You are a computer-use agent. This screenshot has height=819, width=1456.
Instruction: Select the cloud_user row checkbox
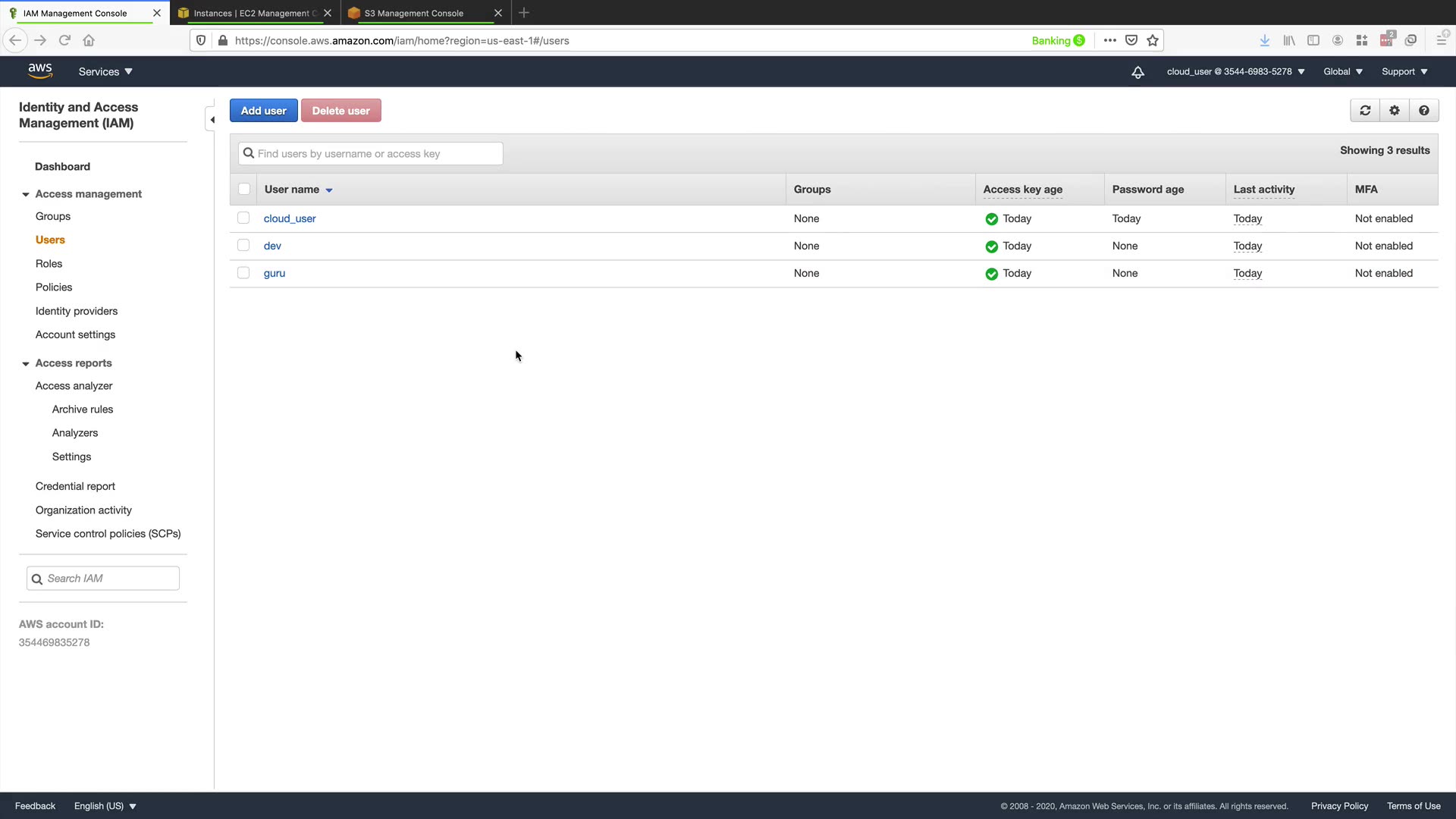(x=243, y=218)
